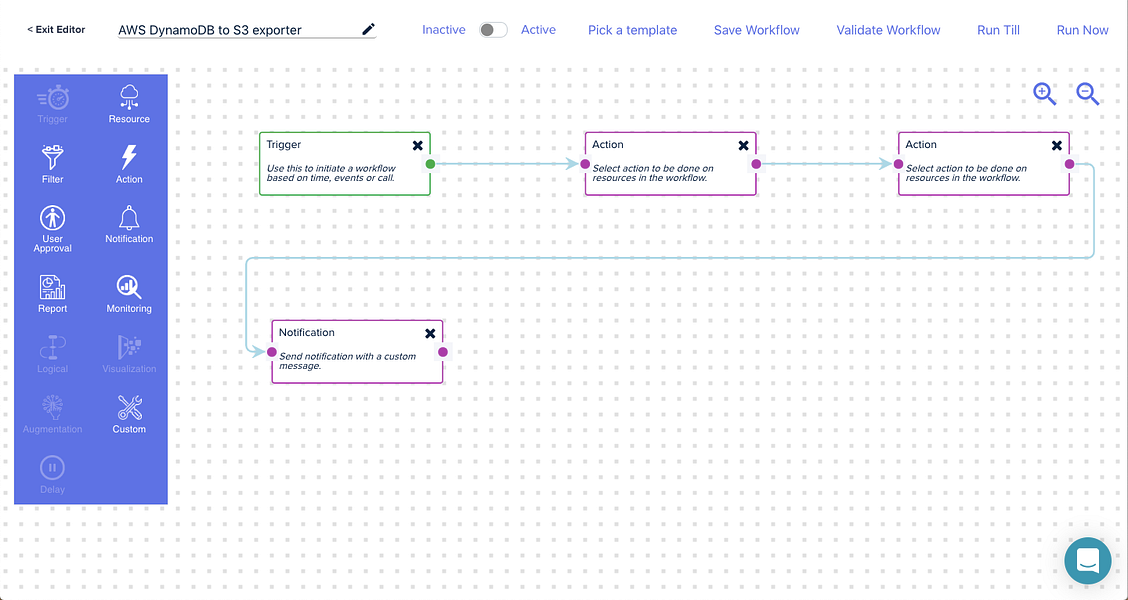Click Save Workflow
Viewport: 1128px width, 600px height.
(757, 30)
